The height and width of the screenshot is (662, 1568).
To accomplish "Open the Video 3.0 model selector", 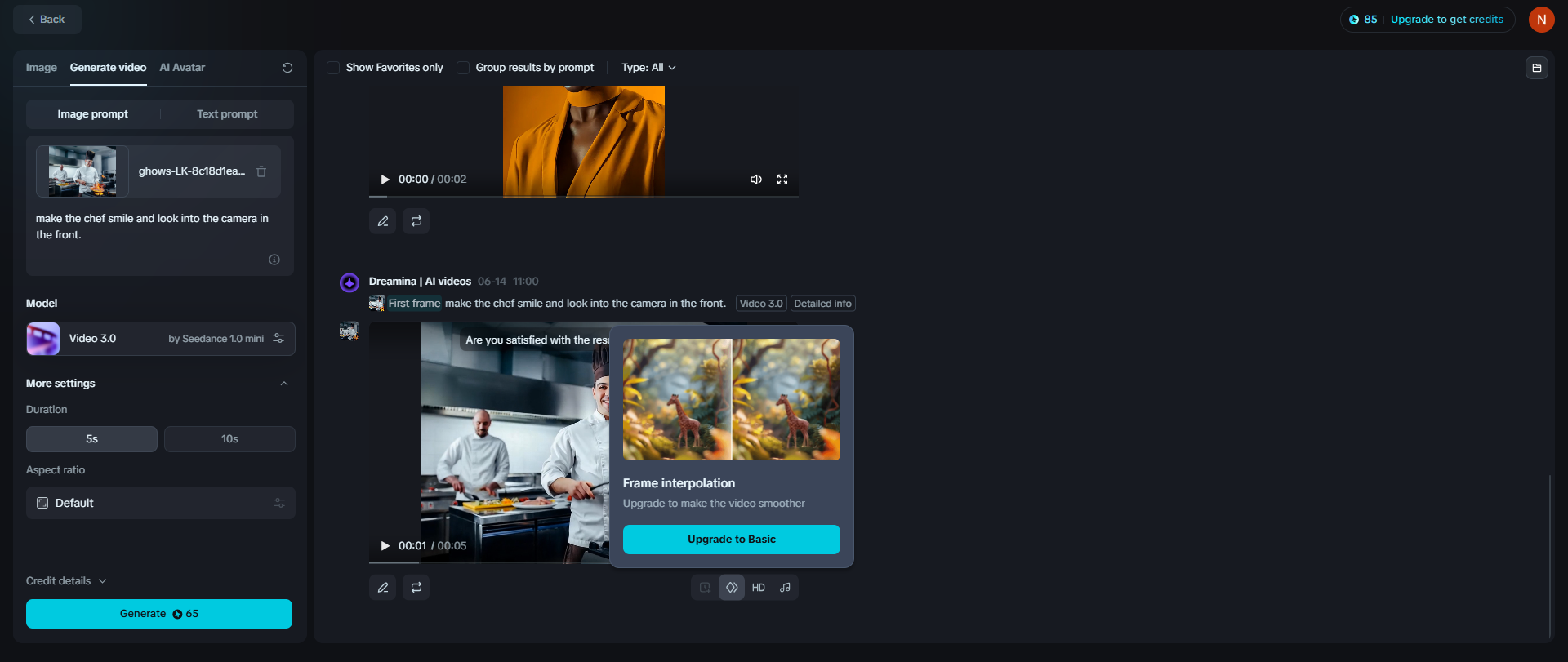I will tap(161, 339).
